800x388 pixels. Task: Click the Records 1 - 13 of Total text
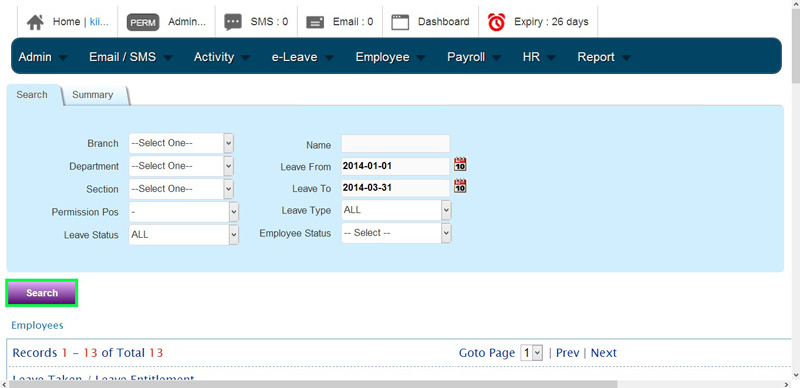(88, 353)
